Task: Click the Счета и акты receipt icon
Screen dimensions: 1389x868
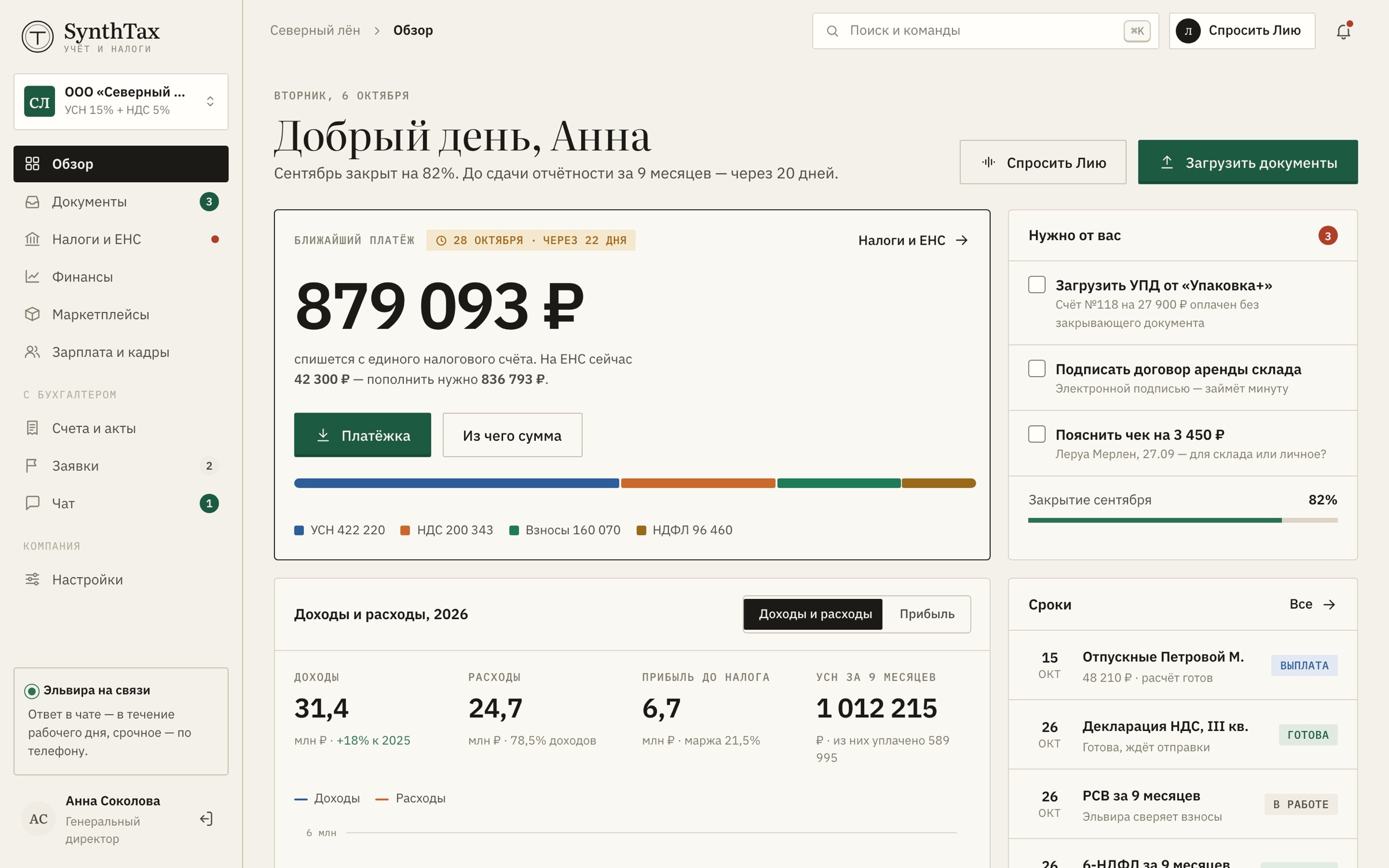Action: [x=32, y=428]
